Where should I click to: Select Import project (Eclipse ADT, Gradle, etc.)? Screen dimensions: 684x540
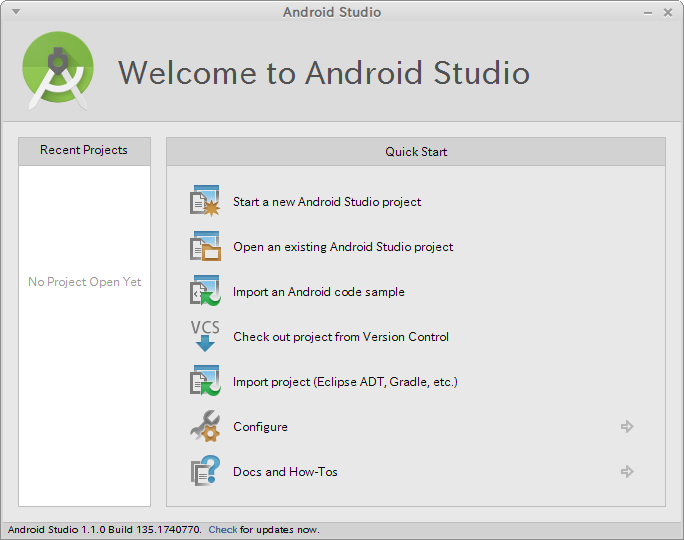tap(345, 382)
